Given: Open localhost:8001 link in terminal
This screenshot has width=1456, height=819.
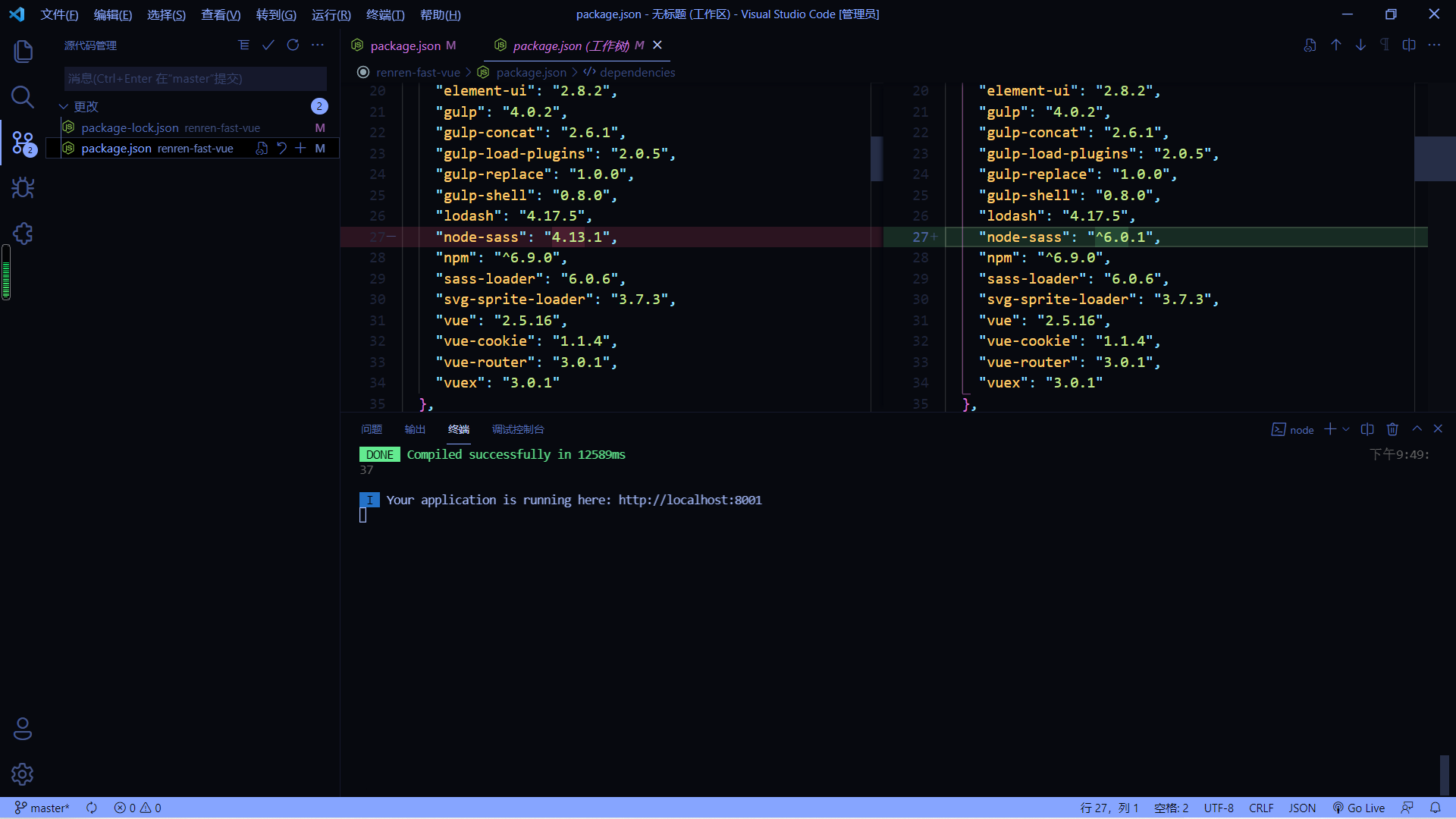Looking at the screenshot, I should 690,500.
